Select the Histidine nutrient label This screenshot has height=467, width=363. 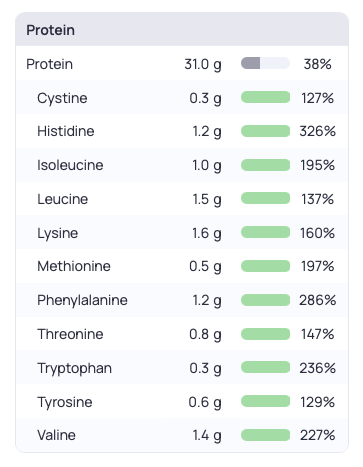66,131
